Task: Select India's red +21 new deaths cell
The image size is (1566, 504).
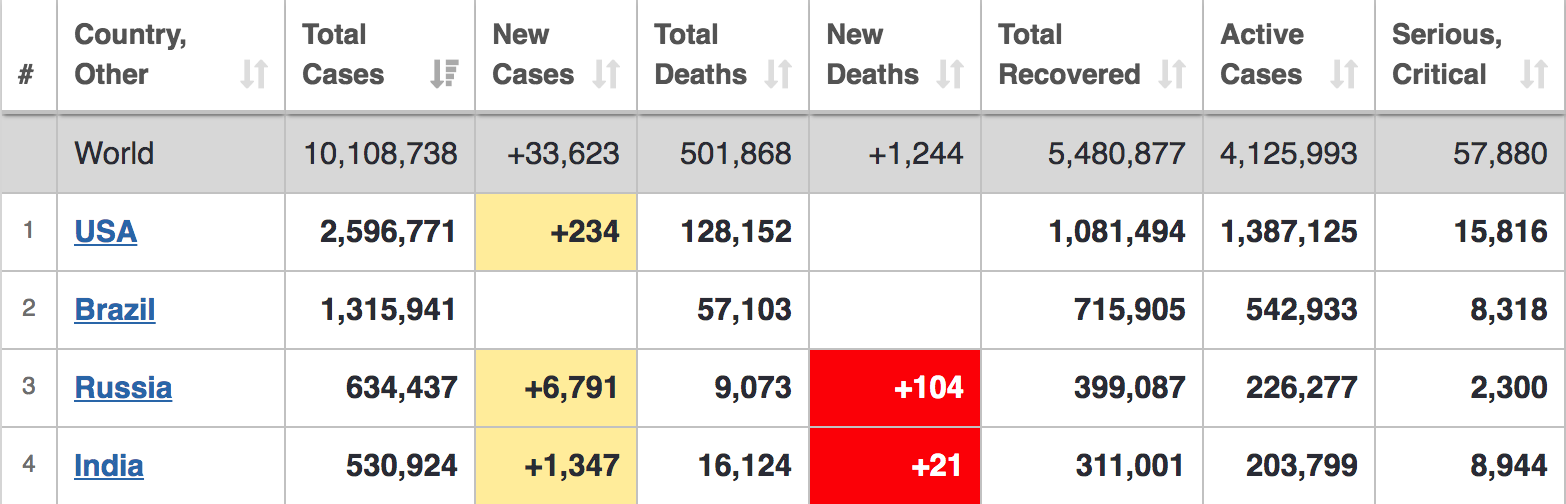Action: [x=895, y=466]
